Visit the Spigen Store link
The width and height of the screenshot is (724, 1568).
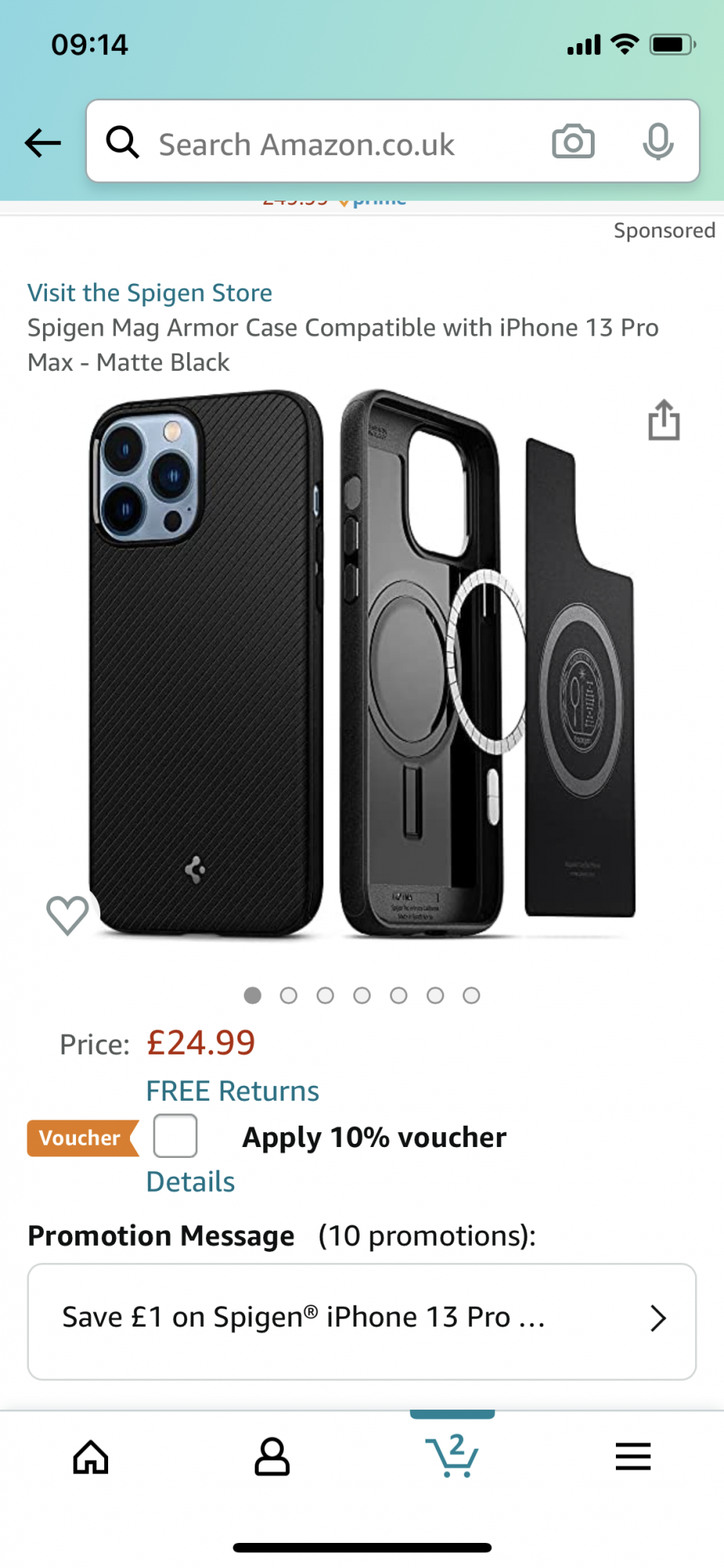click(x=150, y=293)
